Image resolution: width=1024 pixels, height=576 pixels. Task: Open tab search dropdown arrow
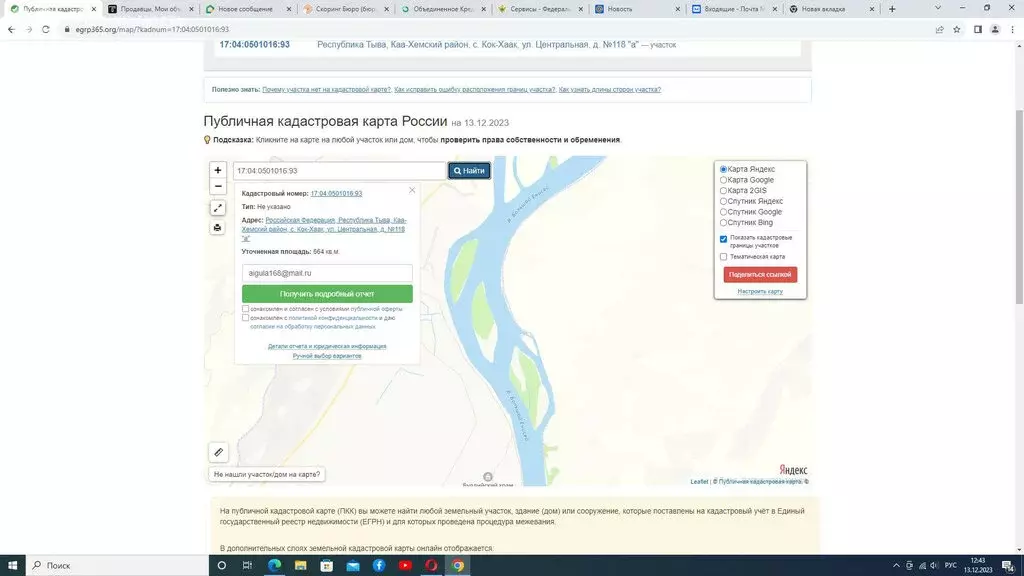pyautogui.click(x=938, y=8)
